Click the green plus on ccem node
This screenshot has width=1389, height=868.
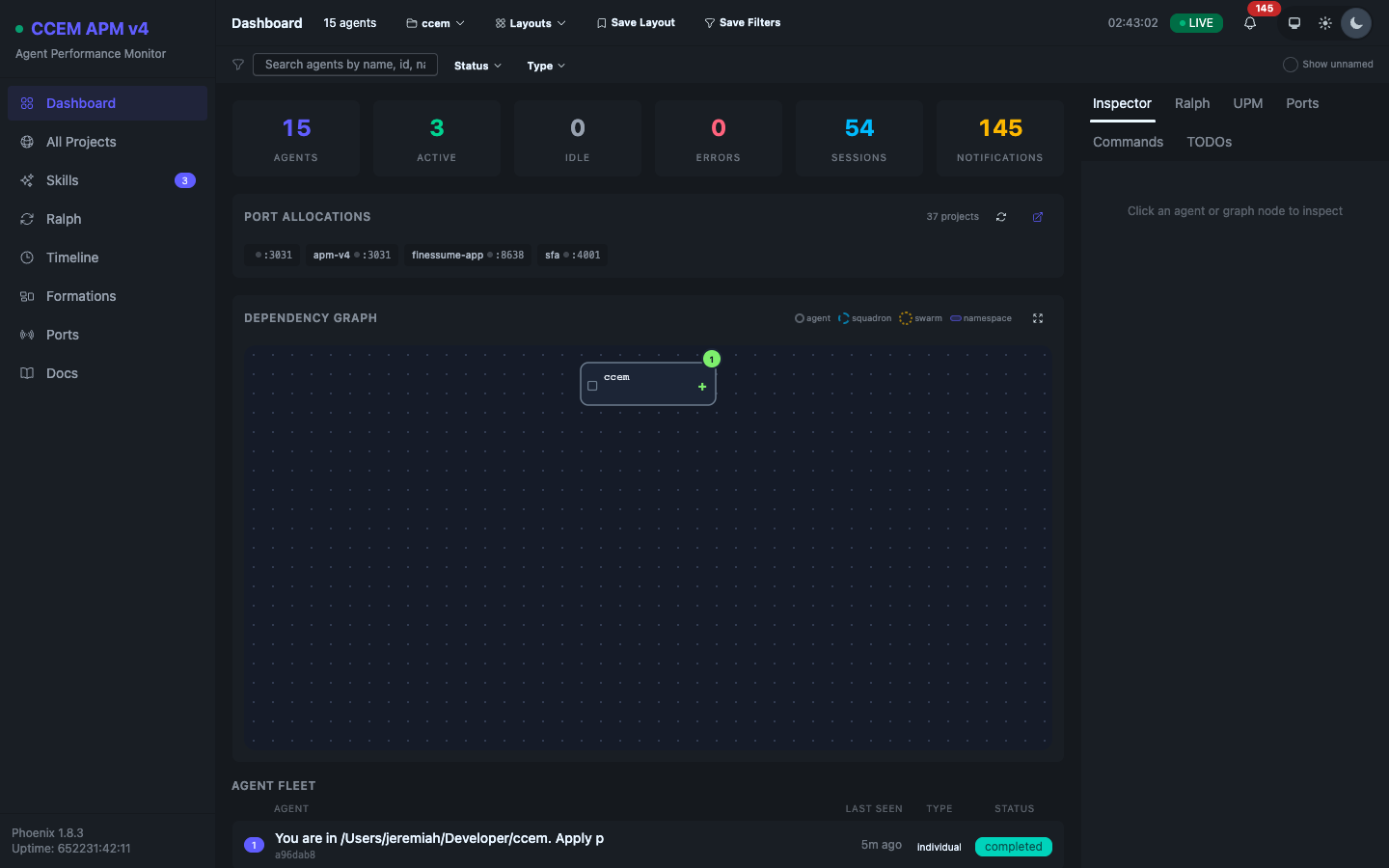coord(702,387)
